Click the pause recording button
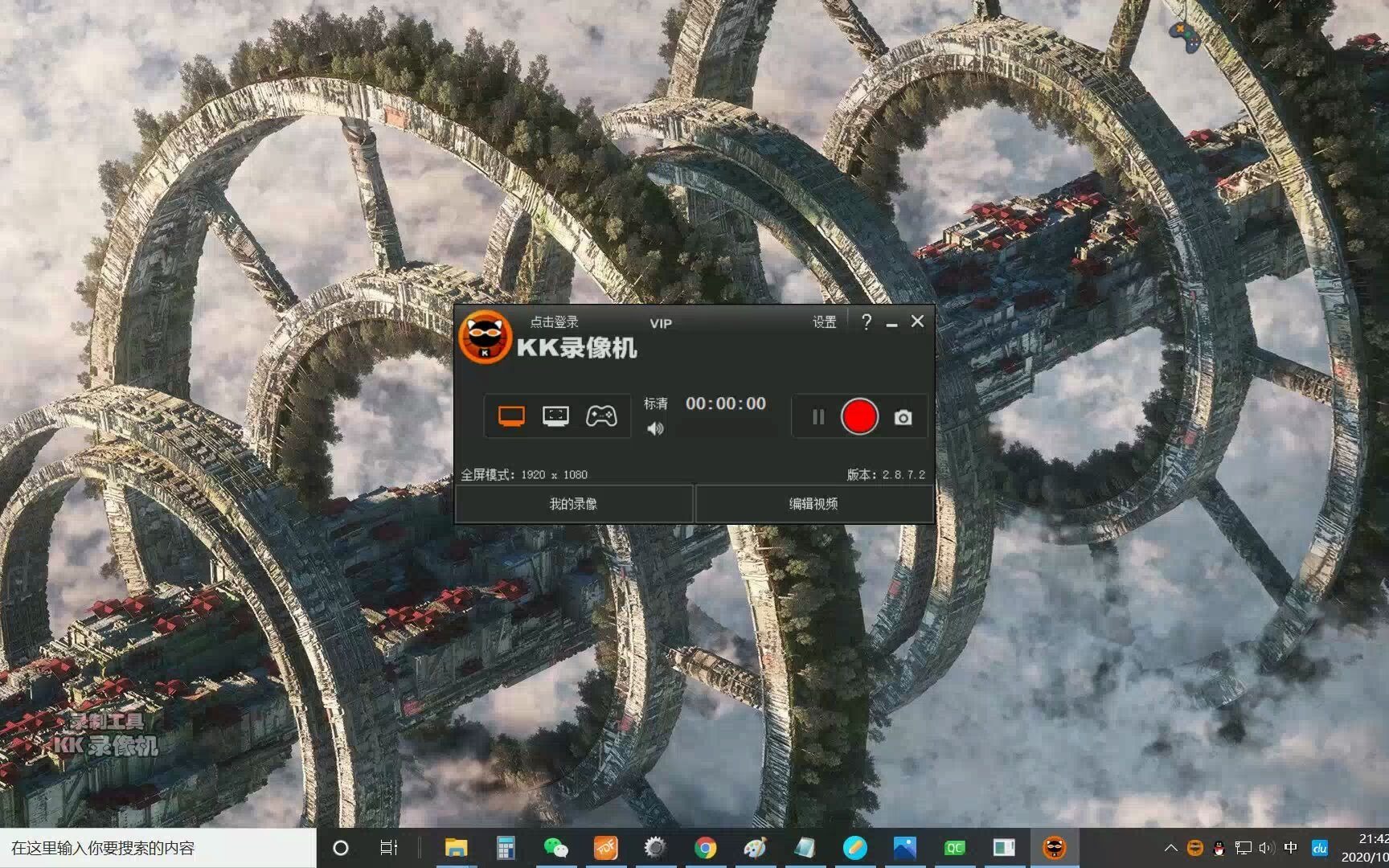1389x868 pixels. [817, 417]
